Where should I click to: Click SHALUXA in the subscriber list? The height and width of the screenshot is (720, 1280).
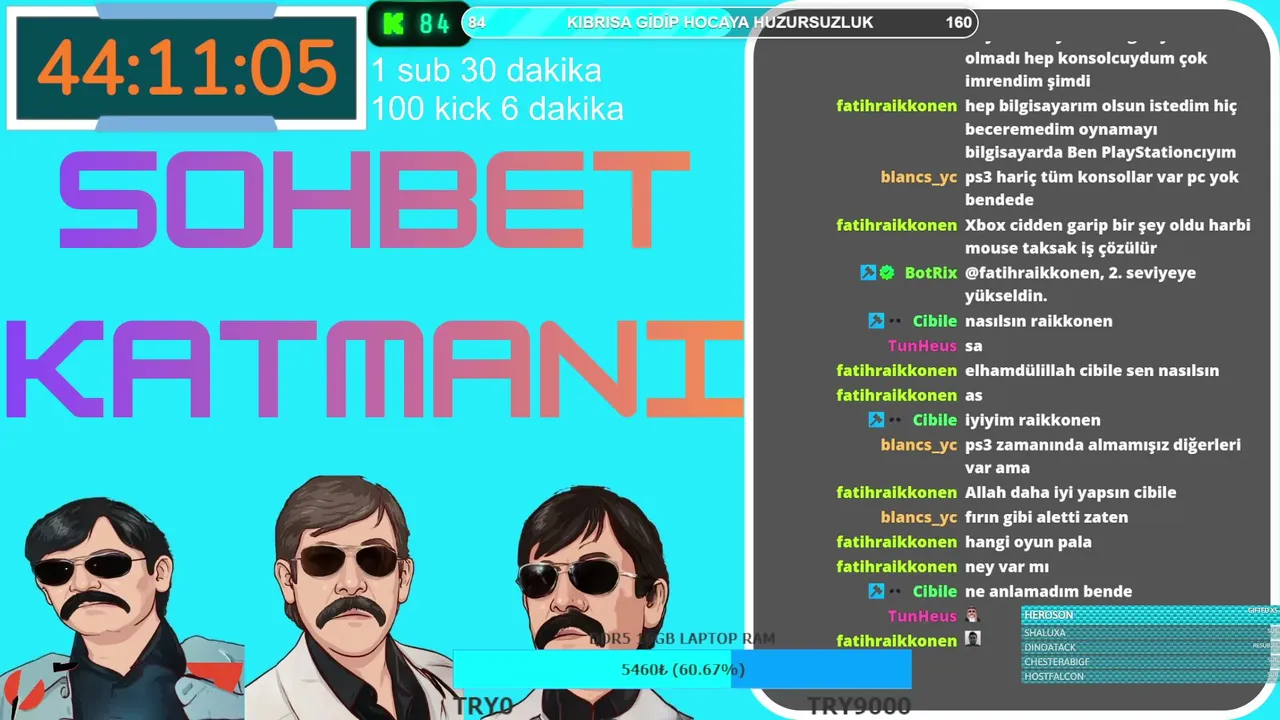pyautogui.click(x=1045, y=632)
